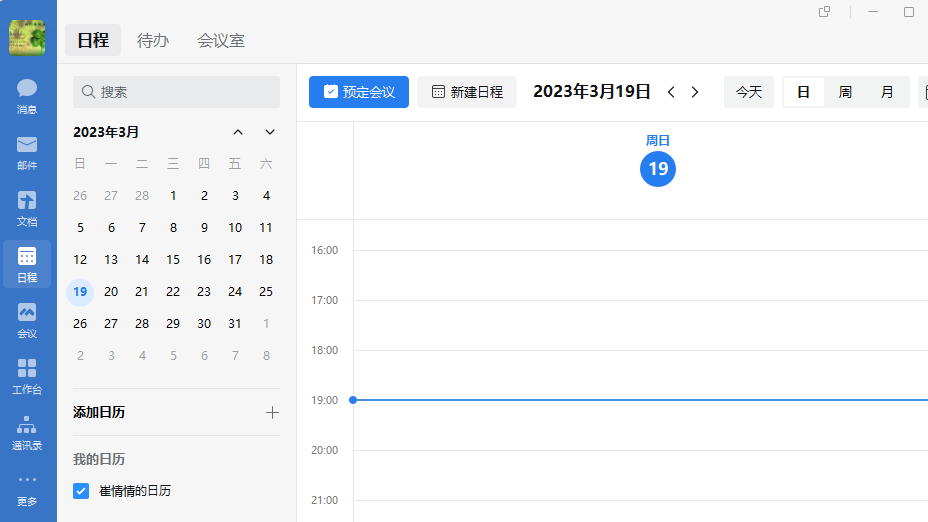The height and width of the screenshot is (522, 928).
Task: Switch to 月 month view
Action: click(x=887, y=92)
